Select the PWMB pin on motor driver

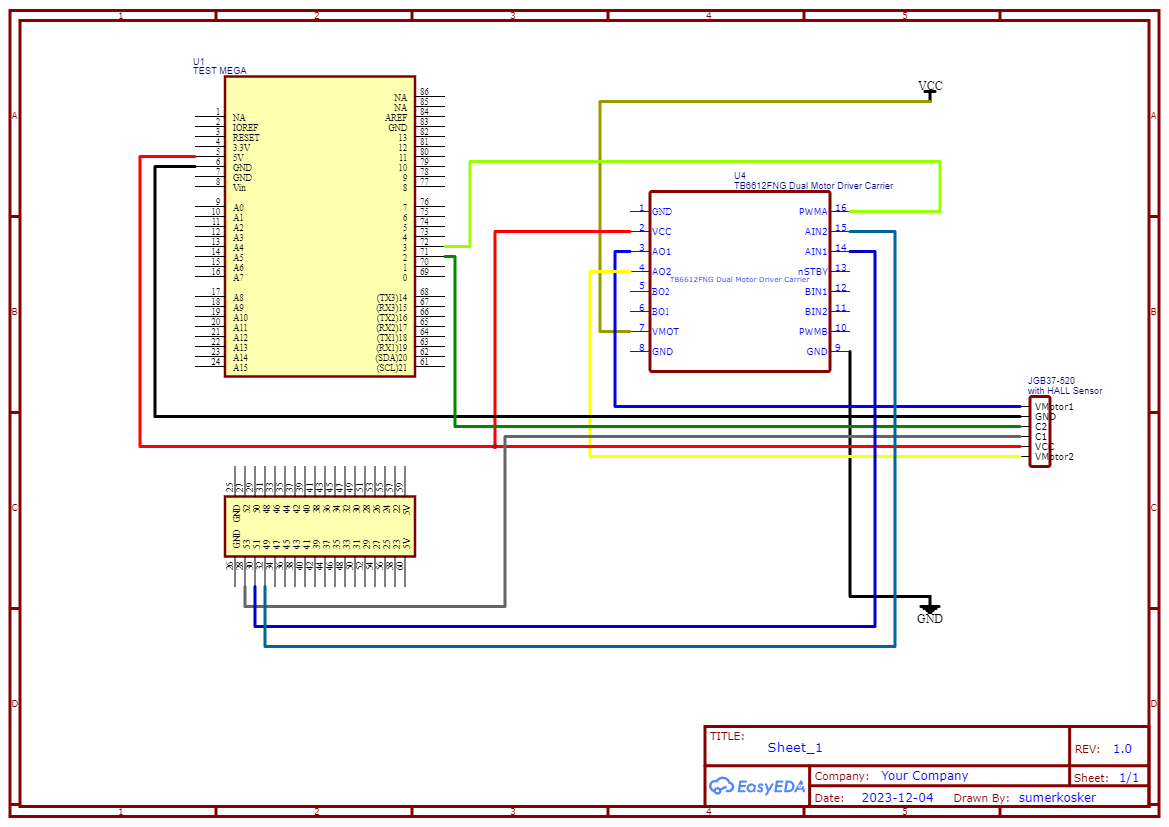(812, 332)
